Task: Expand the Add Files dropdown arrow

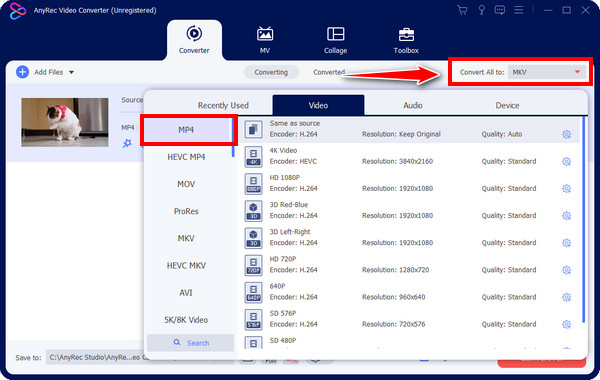Action: point(72,72)
